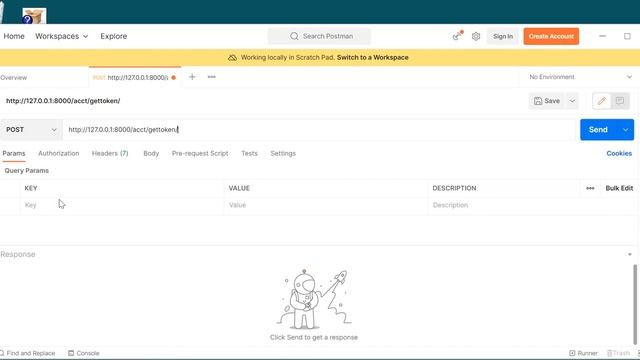Send the POST request
Image resolution: width=640 pixels, height=360 pixels.
598,130
